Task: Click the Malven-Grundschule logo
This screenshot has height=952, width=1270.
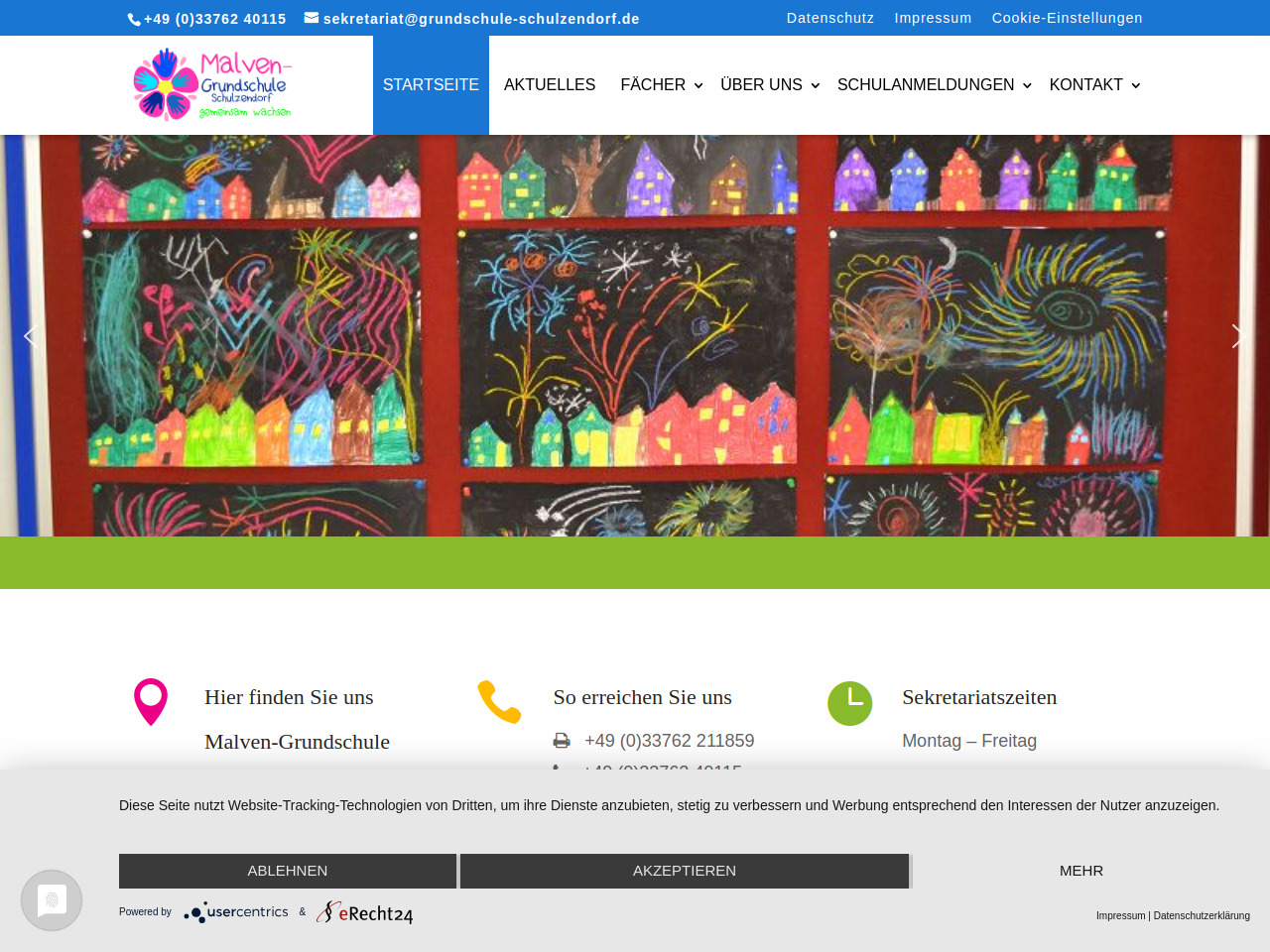Action: (212, 85)
